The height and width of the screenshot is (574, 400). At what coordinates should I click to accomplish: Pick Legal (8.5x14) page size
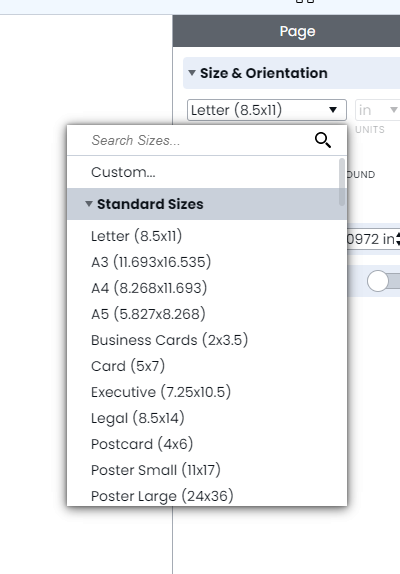[x=138, y=418]
